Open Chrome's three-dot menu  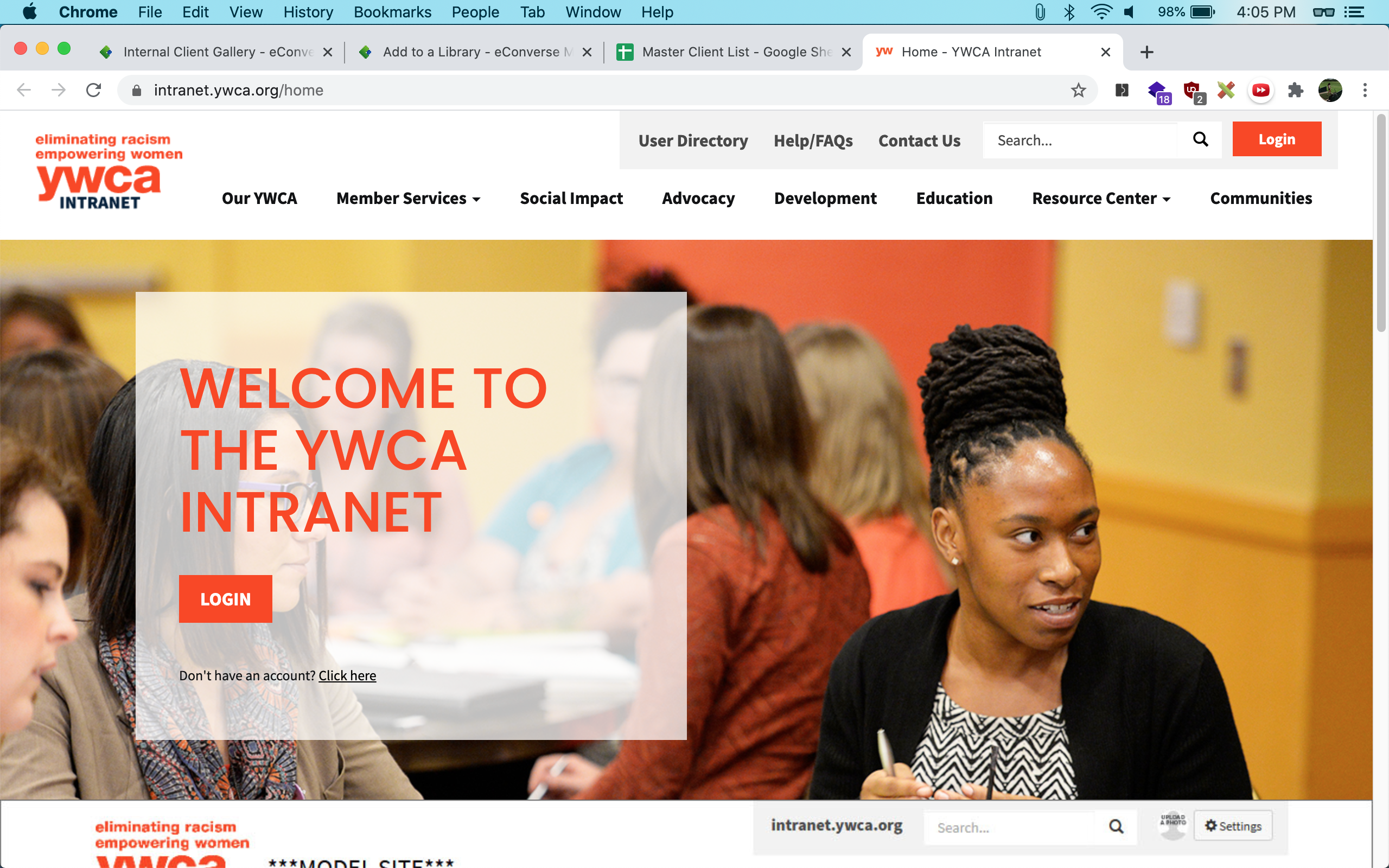pos(1365,90)
